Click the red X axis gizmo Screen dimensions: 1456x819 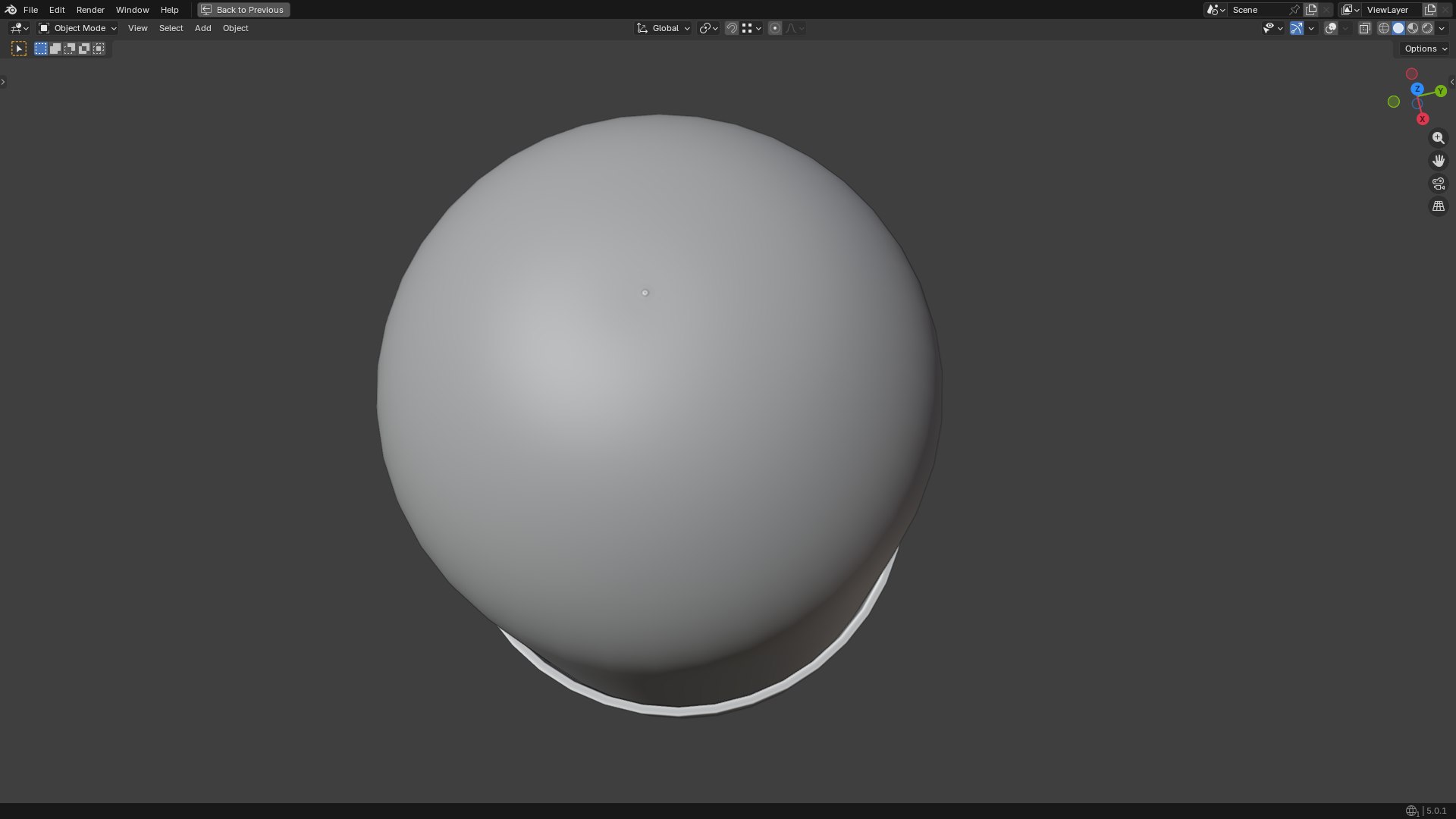point(1423,119)
